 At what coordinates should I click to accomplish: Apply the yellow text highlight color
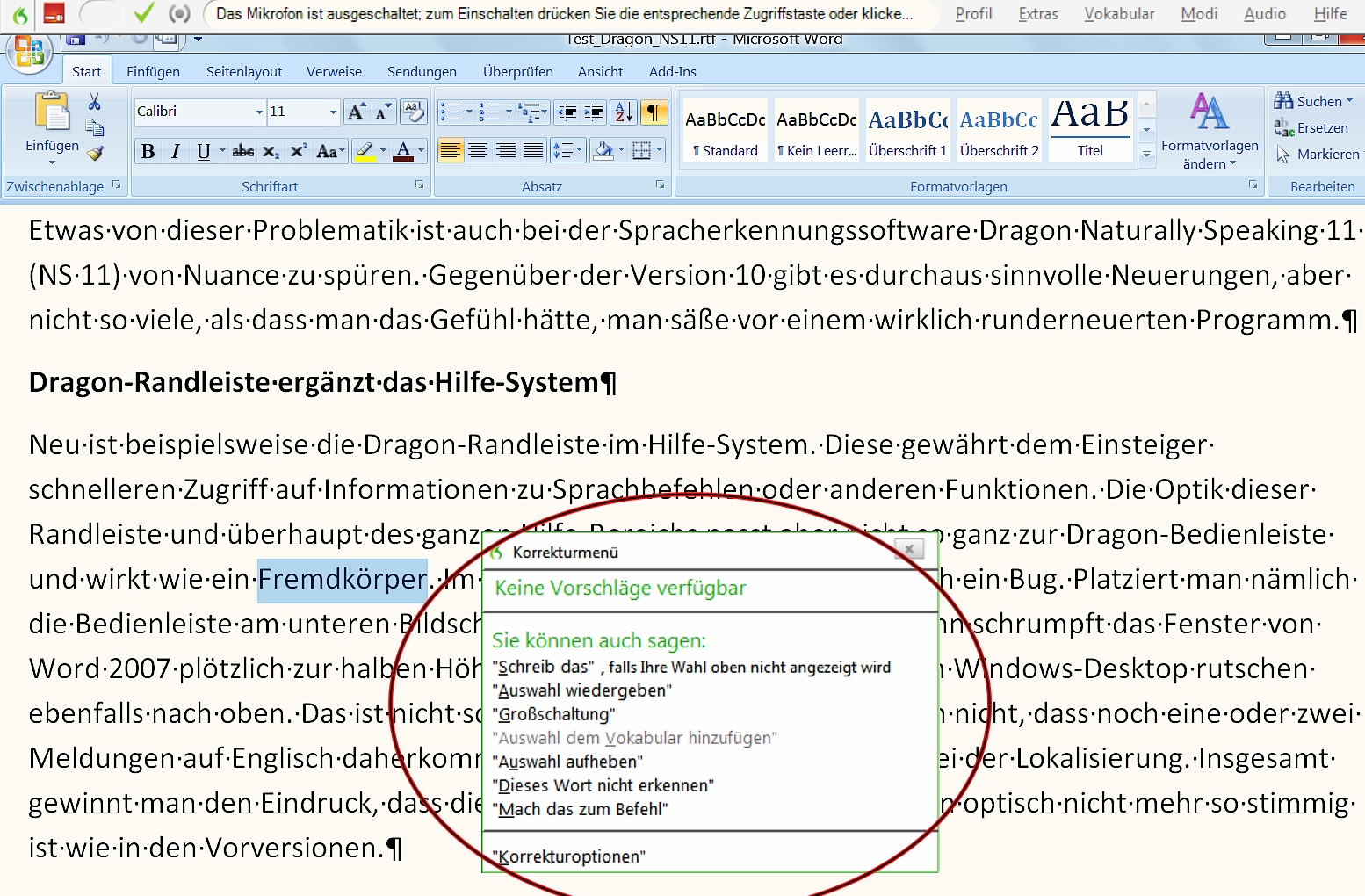pyautogui.click(x=365, y=151)
